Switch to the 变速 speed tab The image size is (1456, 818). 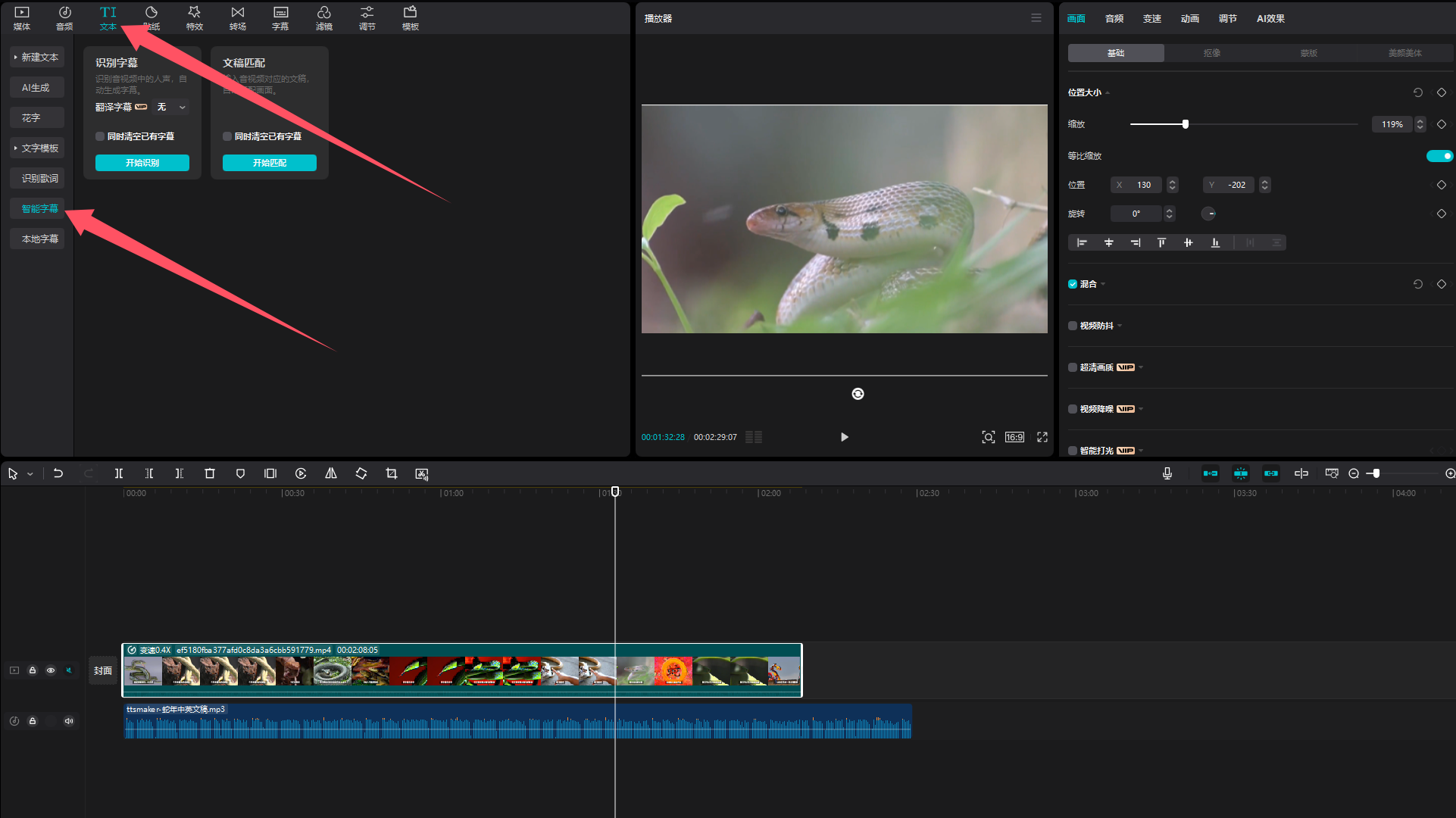[1152, 19]
